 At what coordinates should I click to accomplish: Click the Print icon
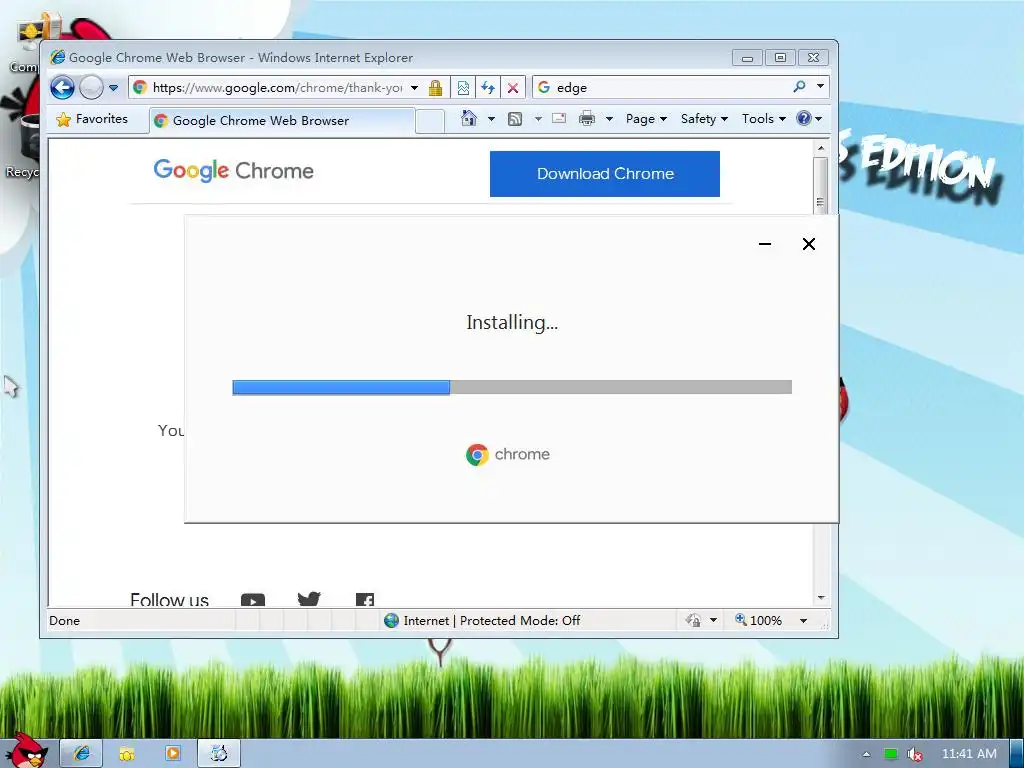[587, 118]
